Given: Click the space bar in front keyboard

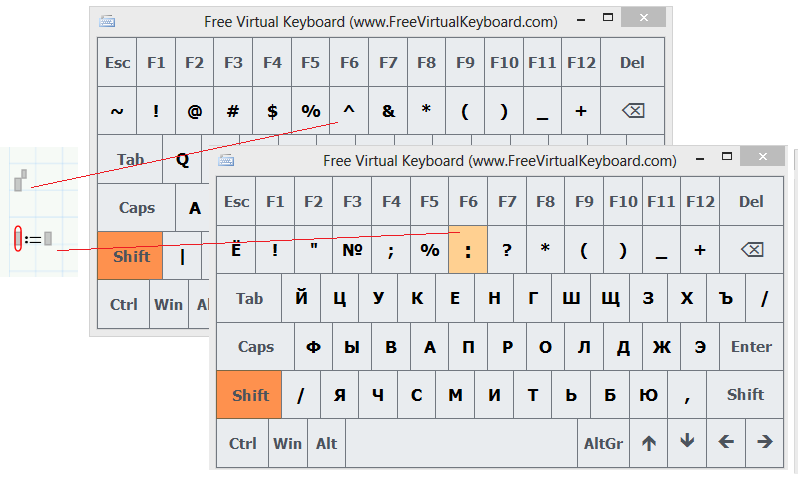Looking at the screenshot, I should (462, 443).
